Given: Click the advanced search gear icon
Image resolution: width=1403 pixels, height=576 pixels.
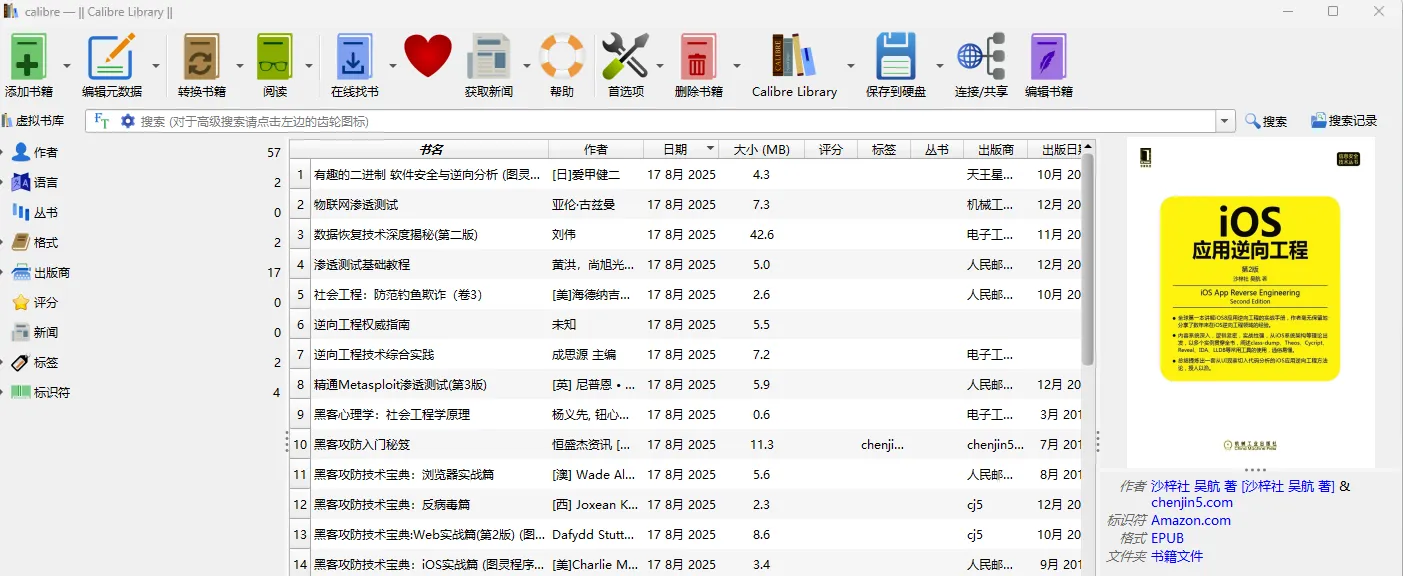Looking at the screenshot, I should click(x=127, y=121).
